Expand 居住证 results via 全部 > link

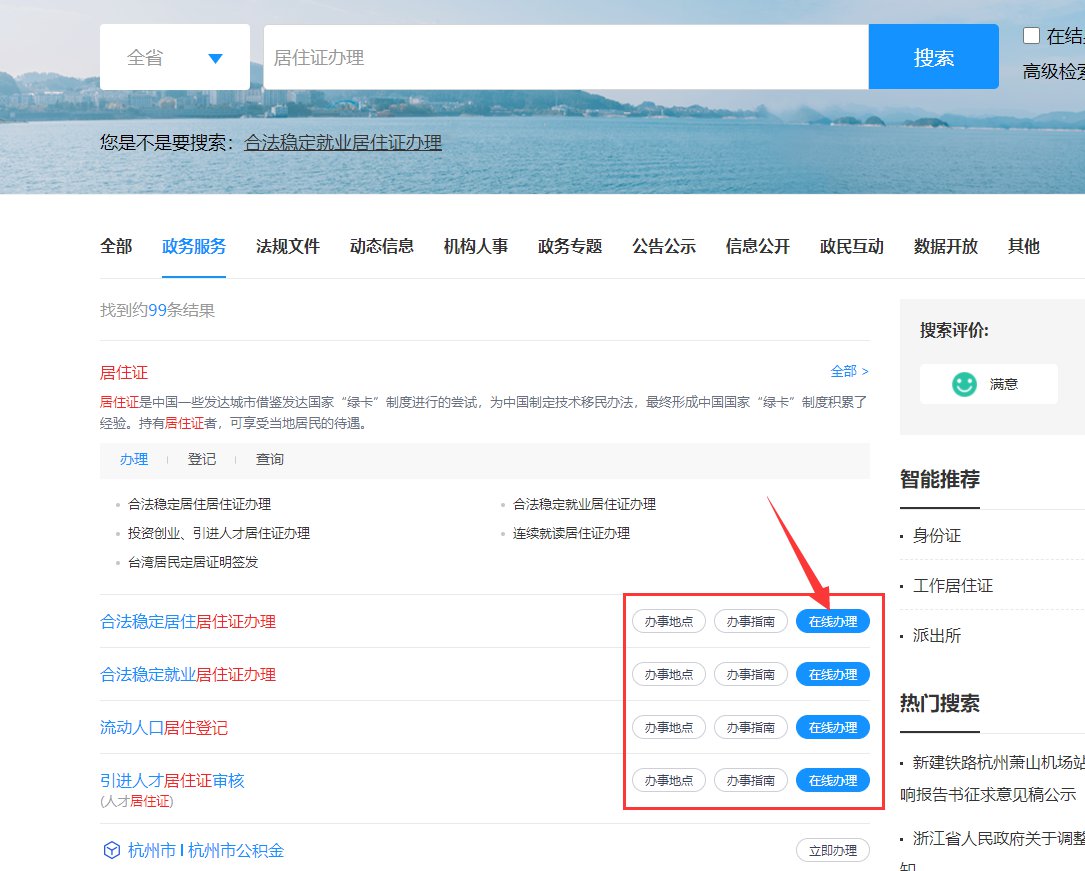click(x=849, y=371)
